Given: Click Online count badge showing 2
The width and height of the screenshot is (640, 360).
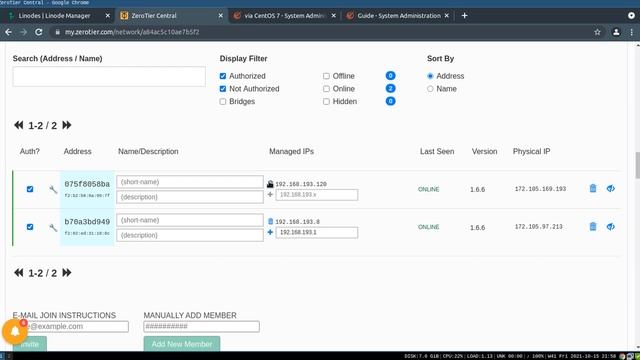Looking at the screenshot, I should [390, 88].
